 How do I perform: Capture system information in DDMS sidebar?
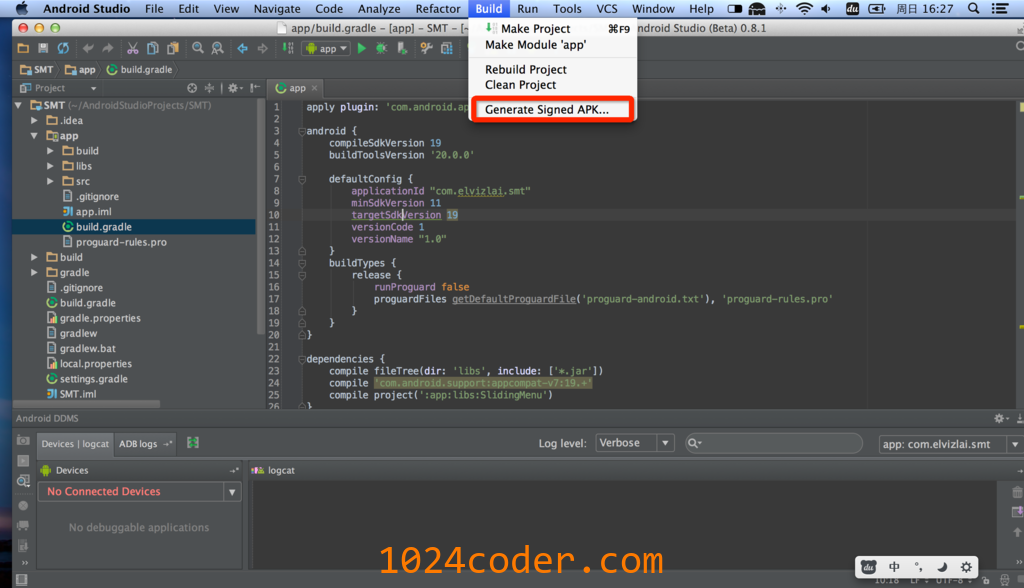(22, 478)
